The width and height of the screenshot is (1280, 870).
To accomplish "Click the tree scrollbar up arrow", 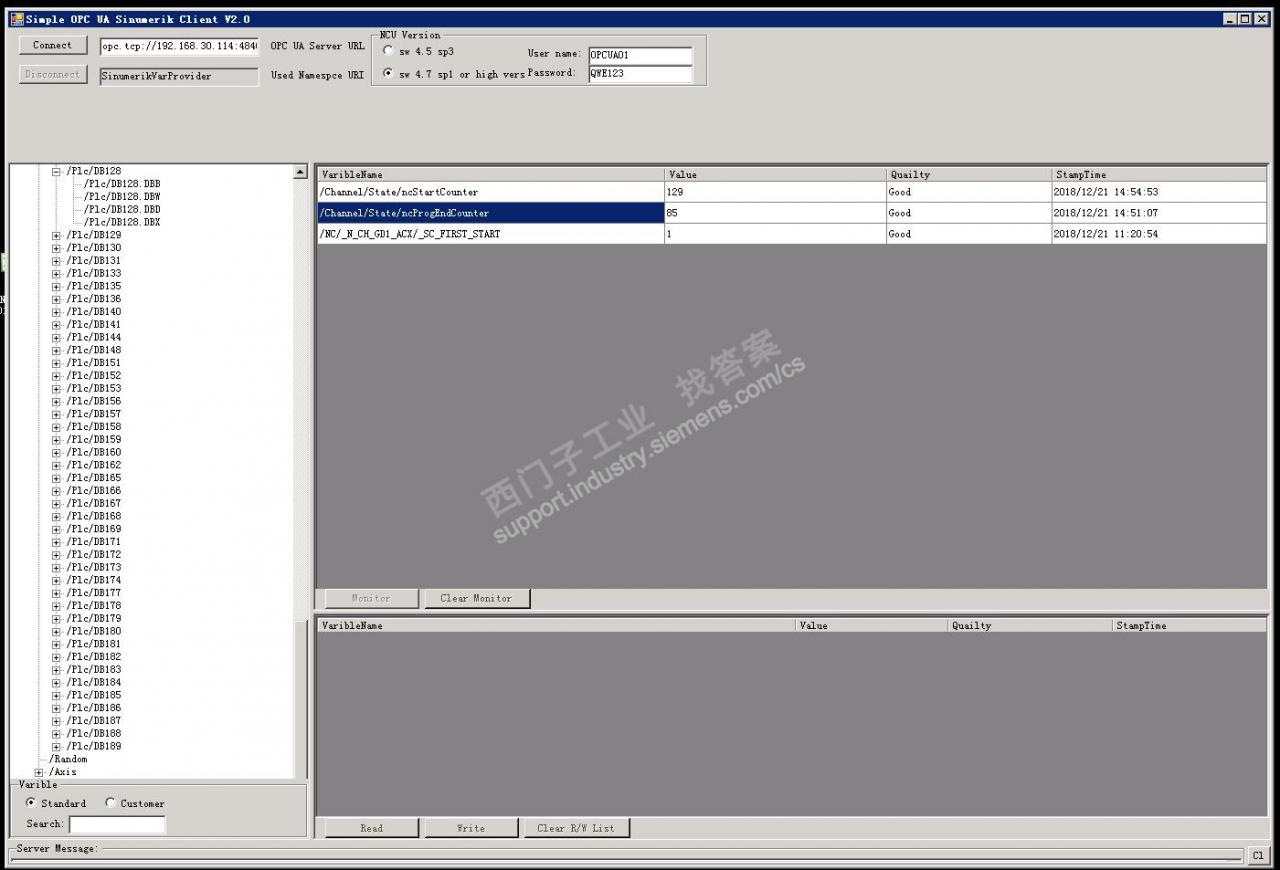I will [x=300, y=172].
